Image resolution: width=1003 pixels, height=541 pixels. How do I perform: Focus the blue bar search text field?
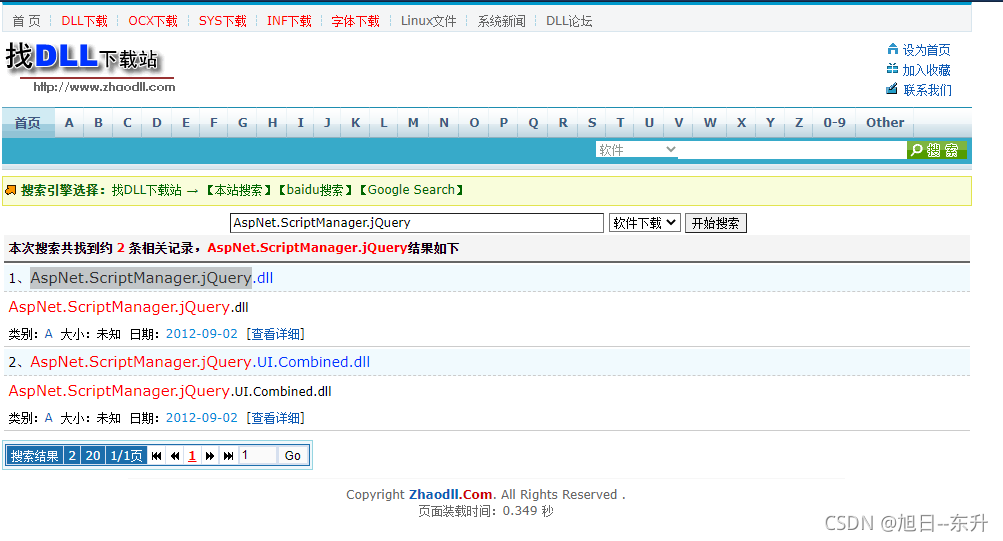(792, 150)
